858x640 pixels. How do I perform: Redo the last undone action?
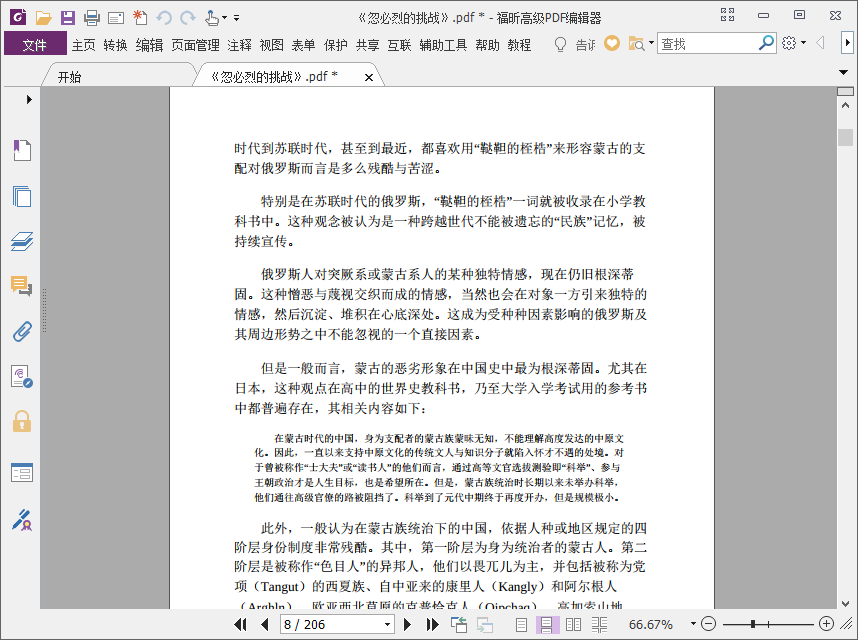click(188, 18)
